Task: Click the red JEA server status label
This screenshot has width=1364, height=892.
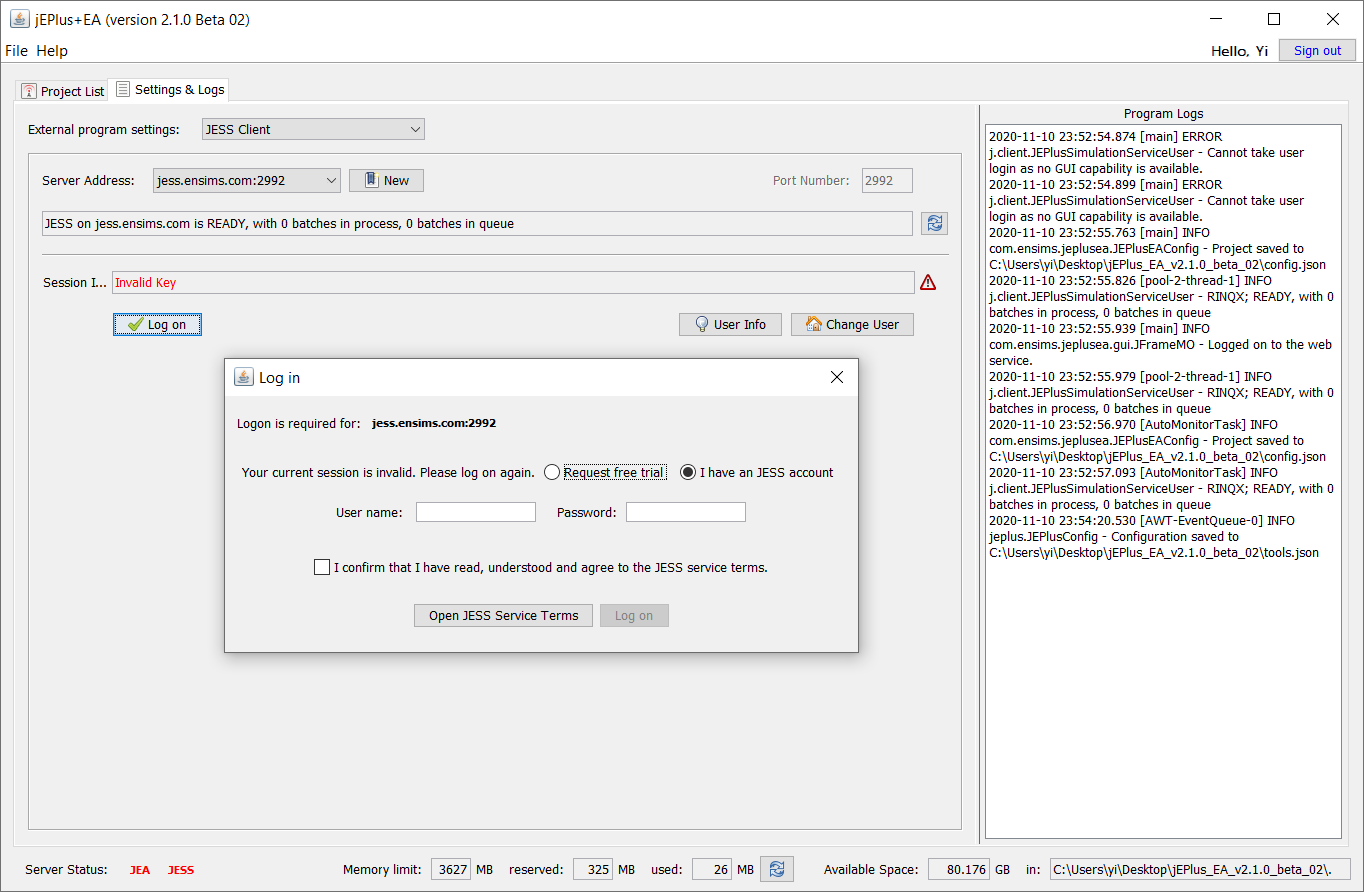Action: [140, 869]
